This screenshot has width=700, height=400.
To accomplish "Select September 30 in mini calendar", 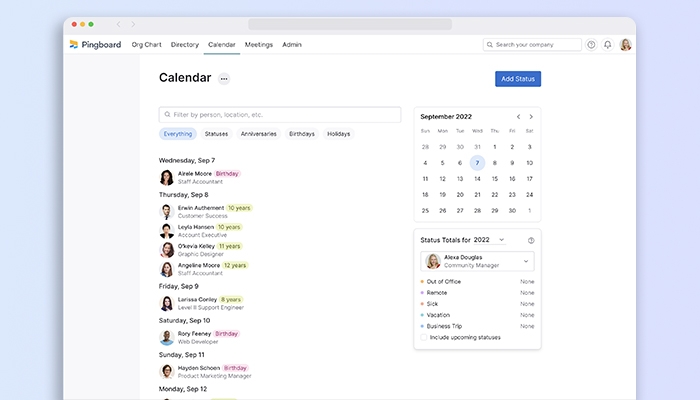I will coord(512,211).
